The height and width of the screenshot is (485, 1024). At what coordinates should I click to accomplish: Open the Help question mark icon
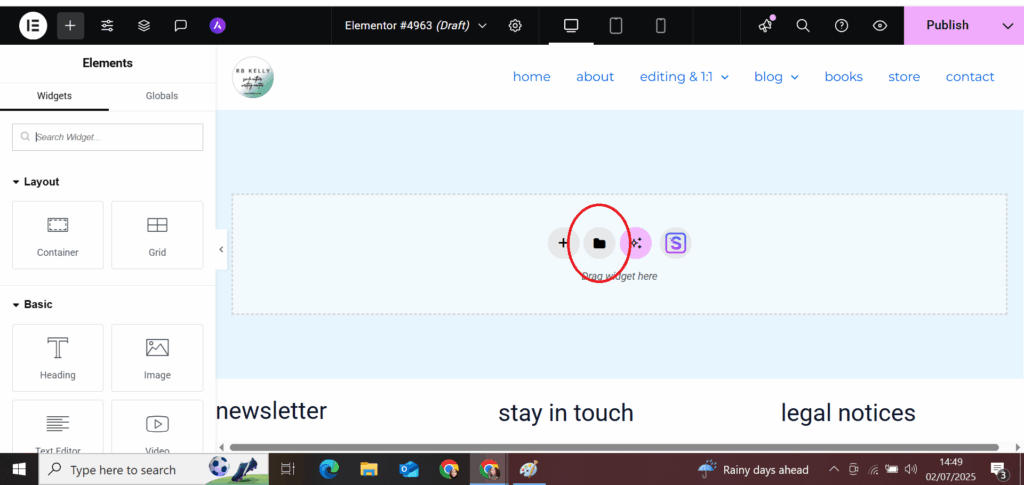pyautogui.click(x=842, y=25)
